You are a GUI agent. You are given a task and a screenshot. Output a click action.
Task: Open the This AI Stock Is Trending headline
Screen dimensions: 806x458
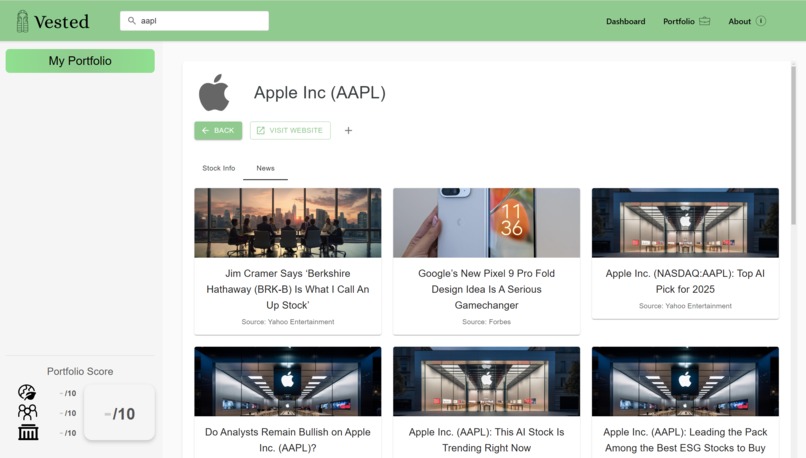tap(486, 440)
